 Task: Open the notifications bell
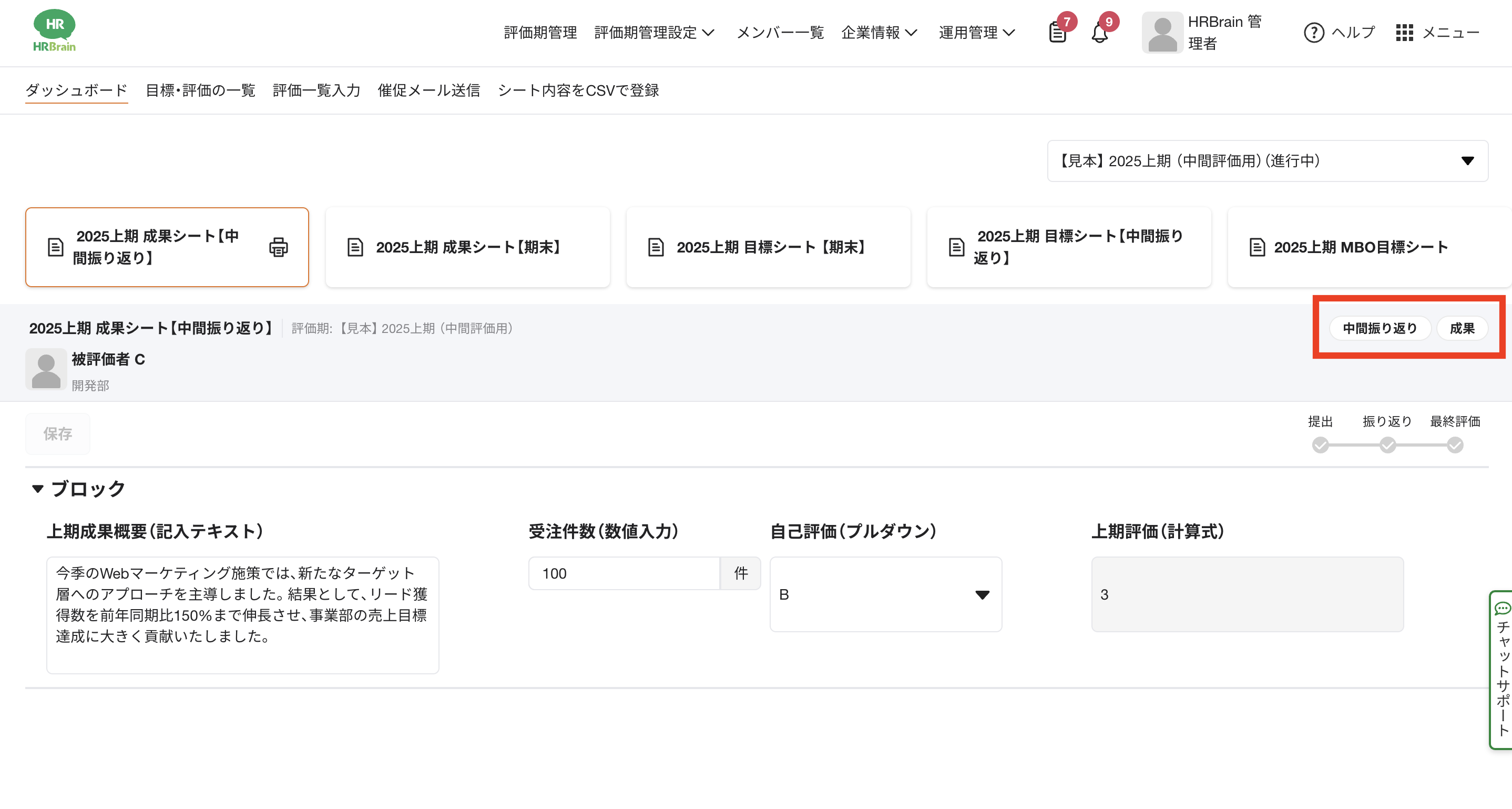1099,32
